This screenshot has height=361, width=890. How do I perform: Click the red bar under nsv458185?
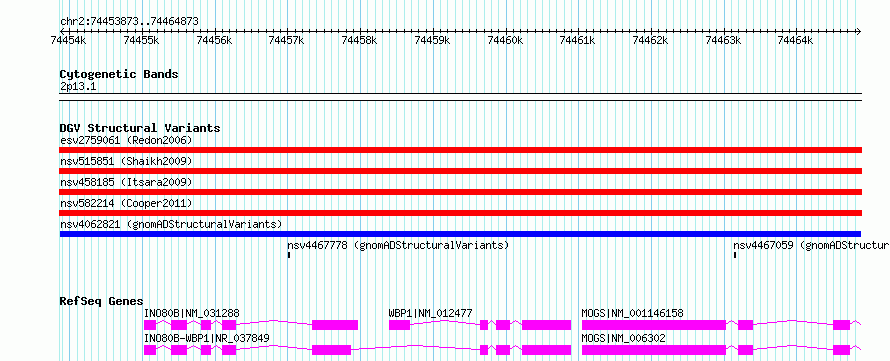coord(461,192)
